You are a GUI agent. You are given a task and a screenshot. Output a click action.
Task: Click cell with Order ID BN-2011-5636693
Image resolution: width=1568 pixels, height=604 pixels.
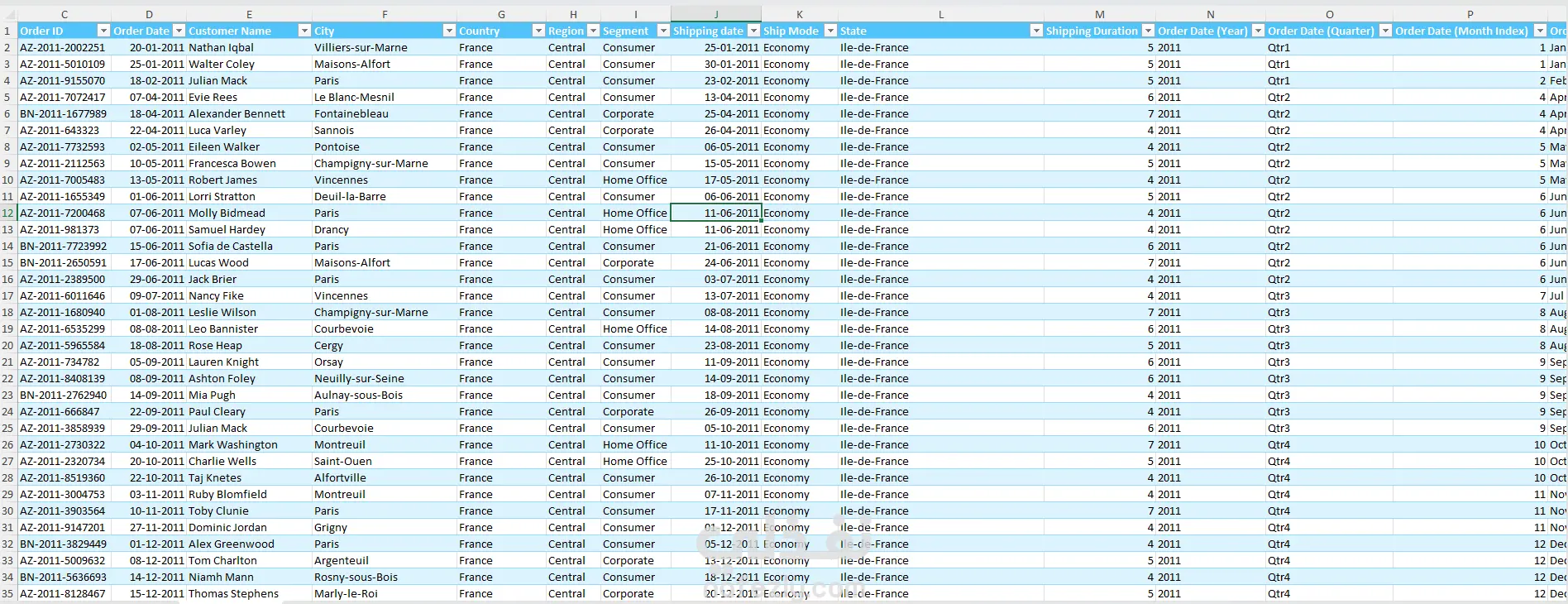[x=65, y=577]
